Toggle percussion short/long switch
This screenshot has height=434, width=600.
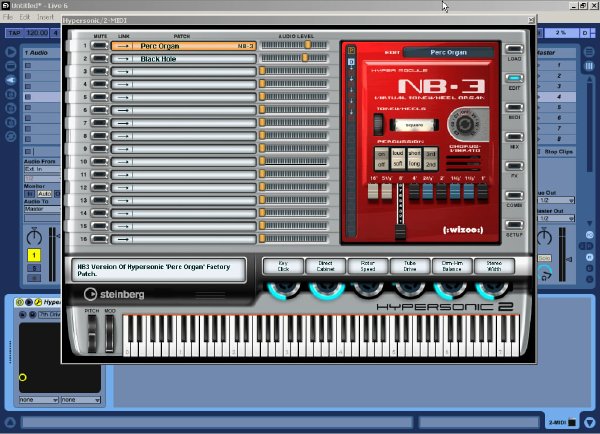click(414, 158)
